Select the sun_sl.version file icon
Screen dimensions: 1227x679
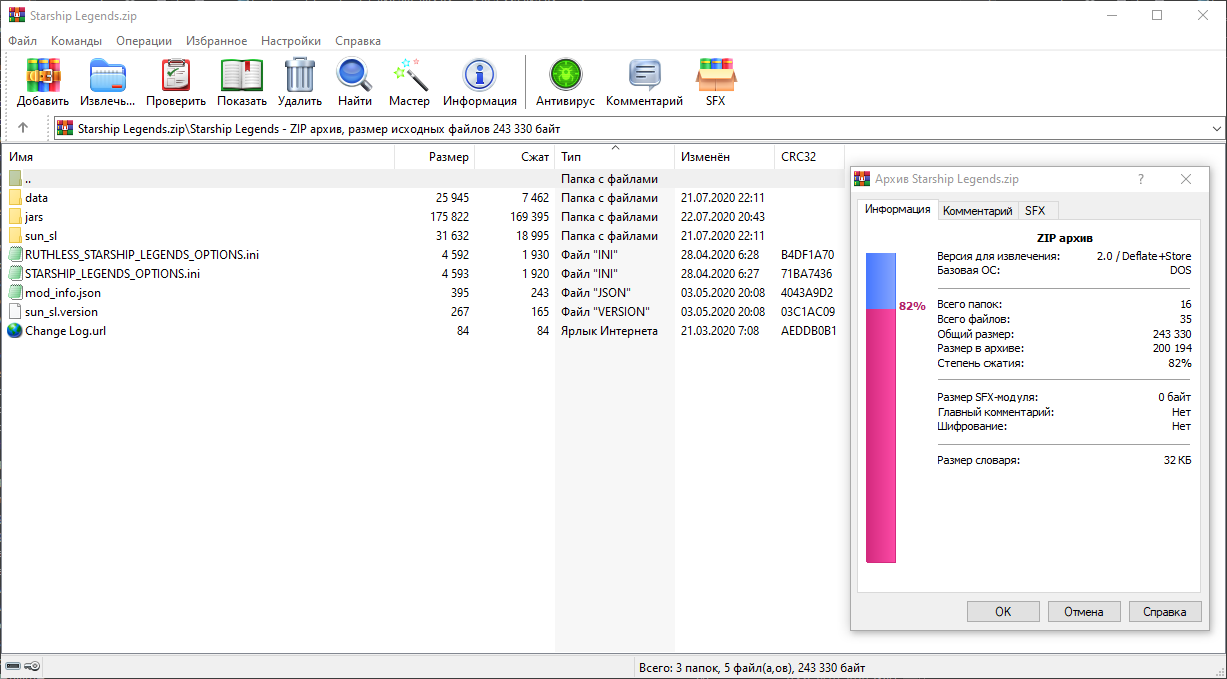(x=15, y=312)
